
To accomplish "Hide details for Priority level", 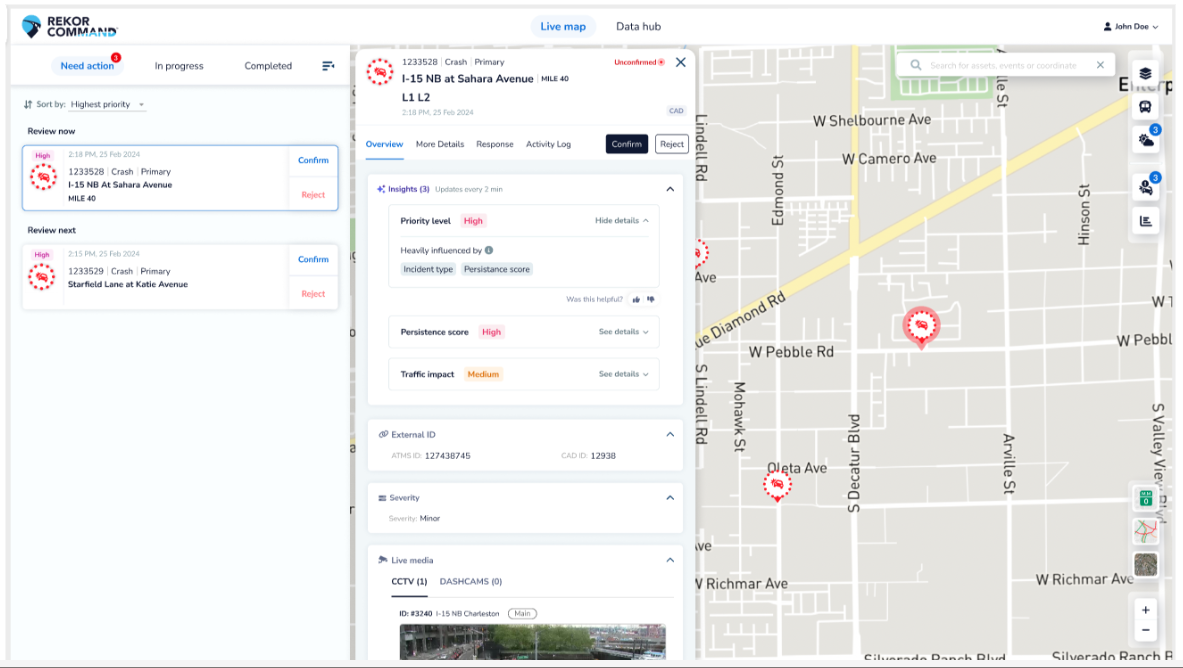I will click(622, 220).
